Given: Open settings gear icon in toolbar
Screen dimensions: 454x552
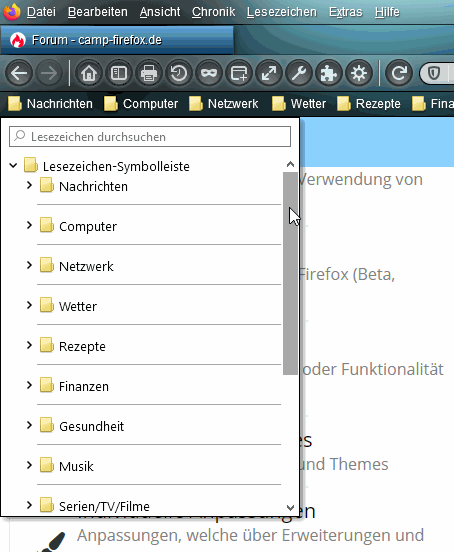Looking at the screenshot, I should pyautogui.click(x=359, y=73).
